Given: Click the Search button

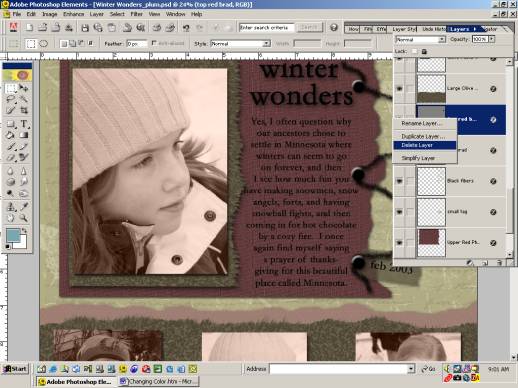Looking at the screenshot, I should [x=309, y=27].
